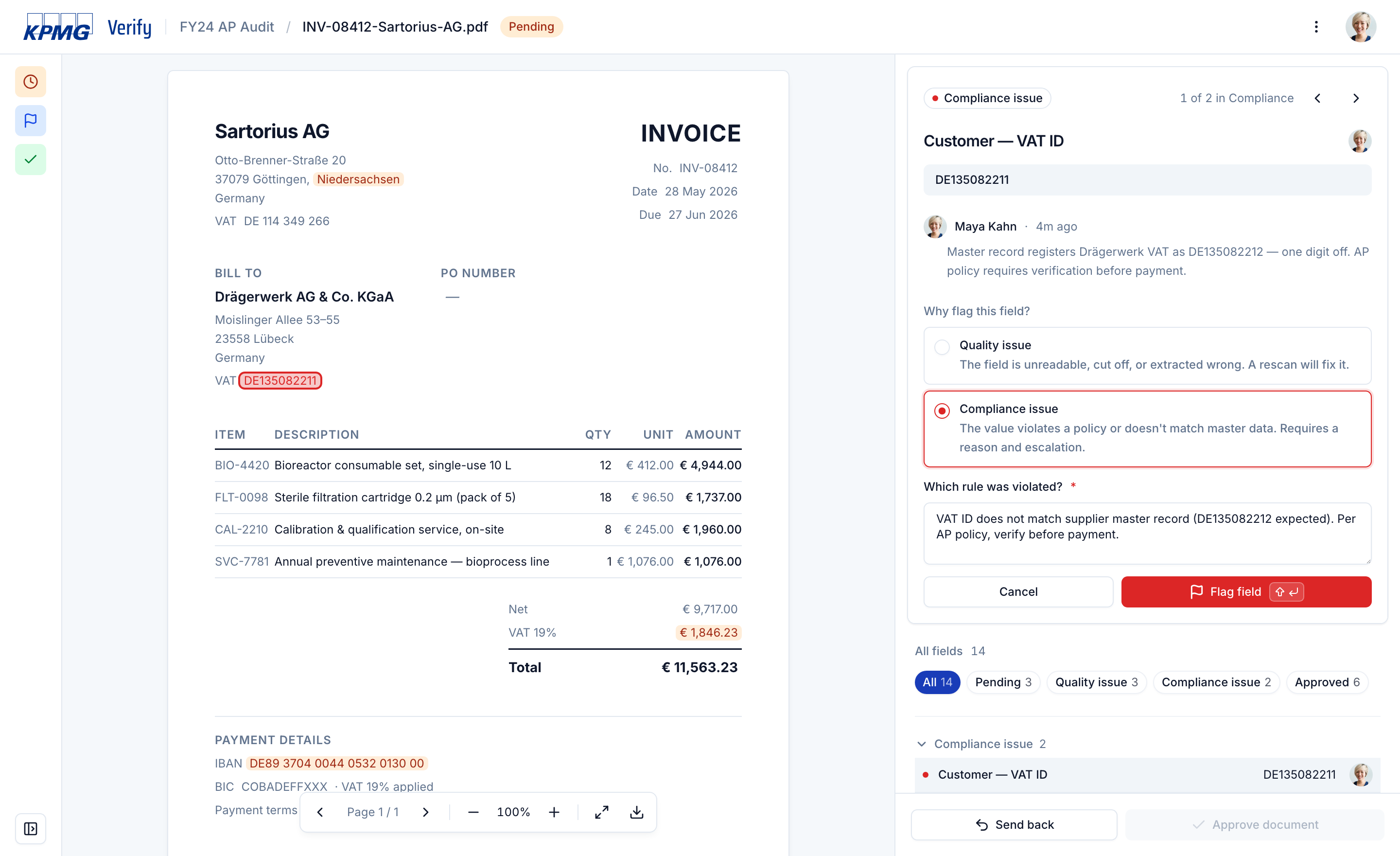Click item code FLT-0098

[x=241, y=498]
